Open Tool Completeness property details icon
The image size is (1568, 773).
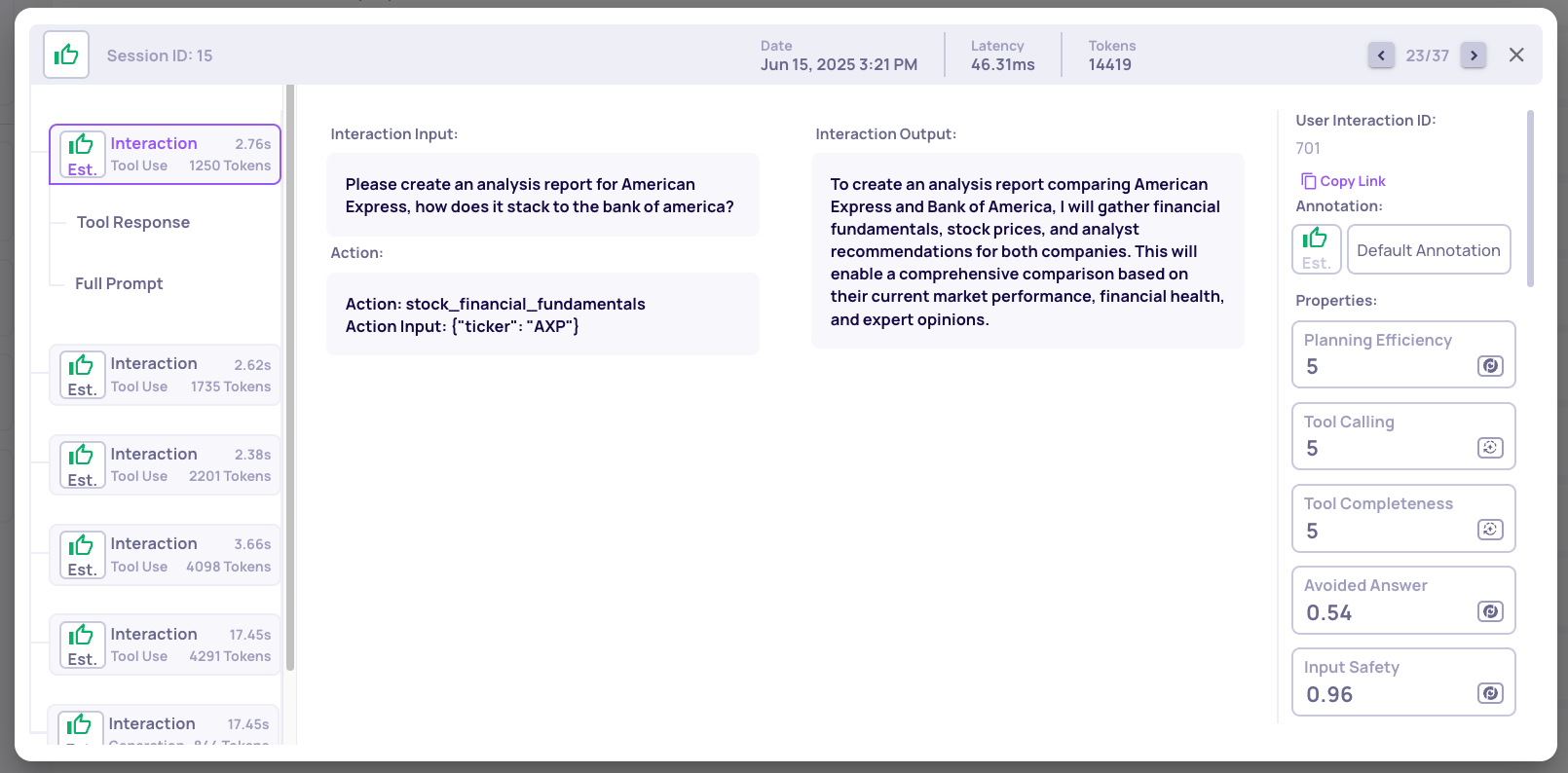1490,530
